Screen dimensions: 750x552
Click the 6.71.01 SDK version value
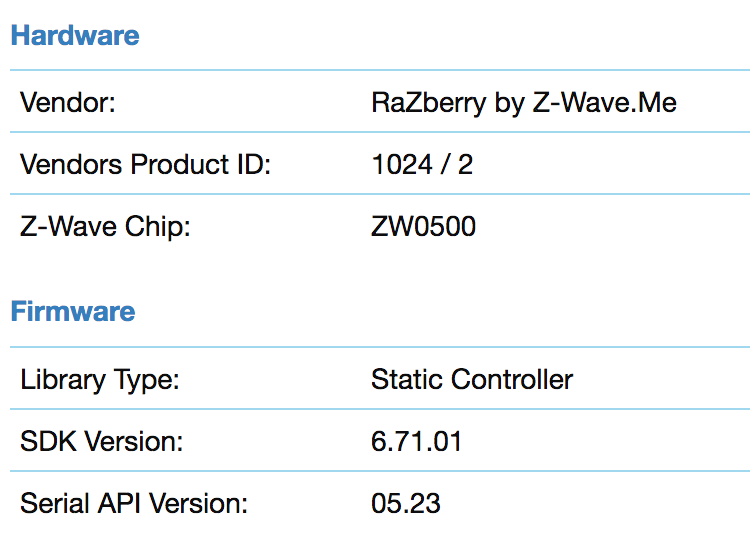(x=416, y=442)
